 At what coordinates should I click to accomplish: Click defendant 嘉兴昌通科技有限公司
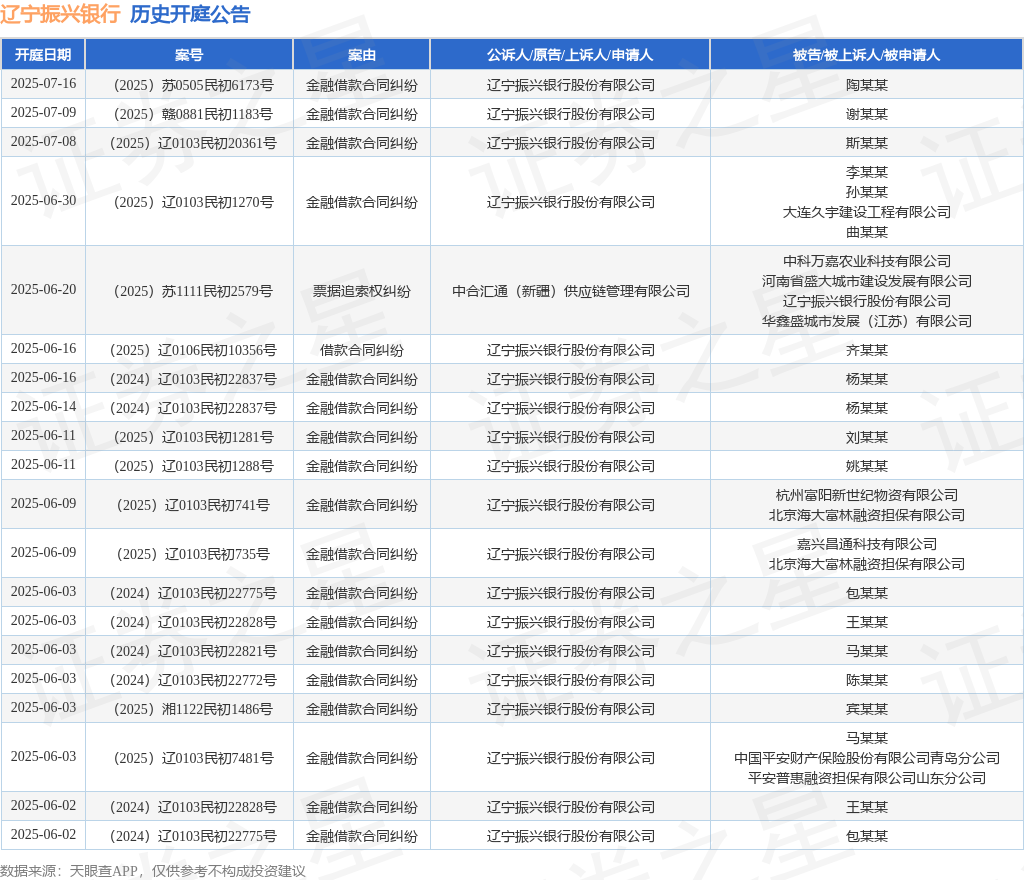coord(867,544)
